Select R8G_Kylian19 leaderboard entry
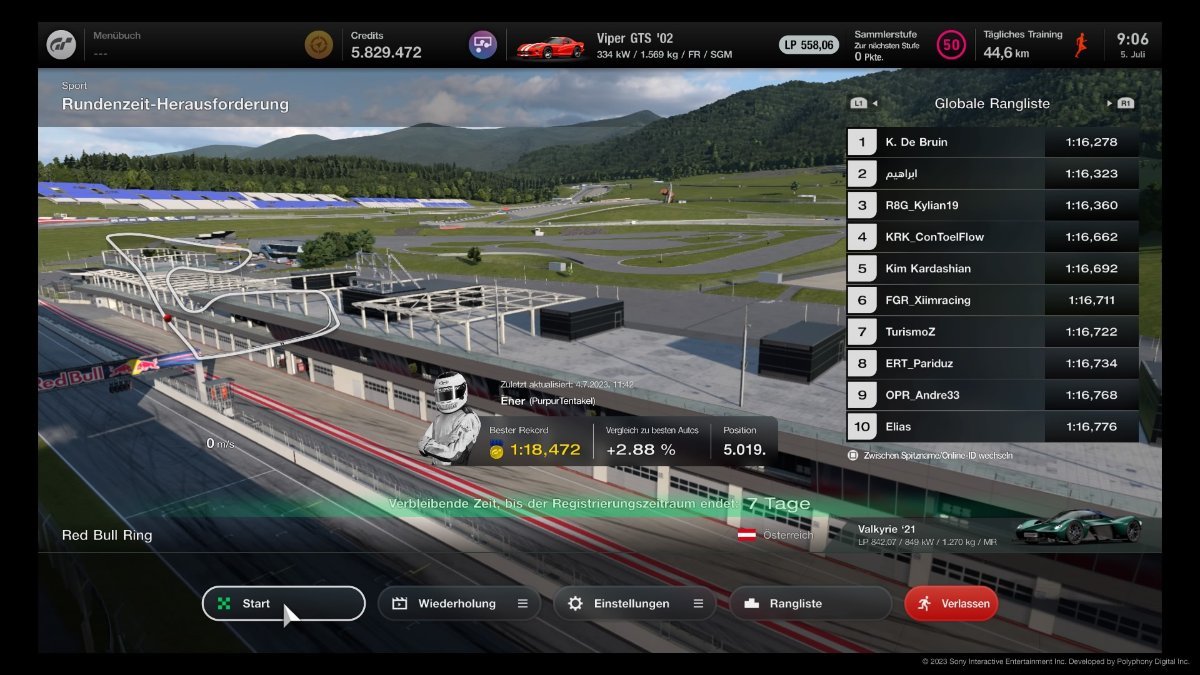Image resolution: width=1200 pixels, height=675 pixels. point(992,205)
